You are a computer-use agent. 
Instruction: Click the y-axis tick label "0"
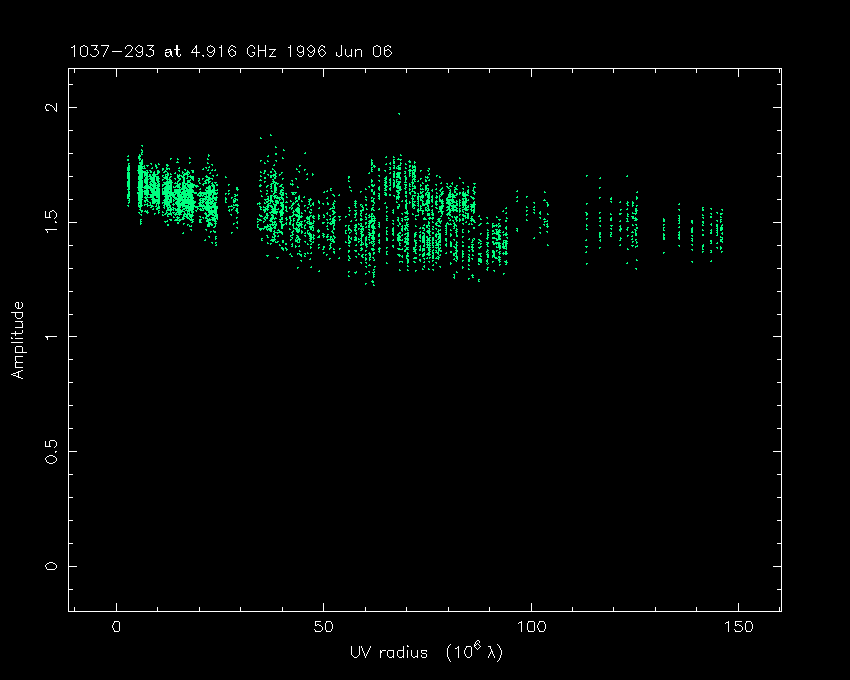[56, 566]
